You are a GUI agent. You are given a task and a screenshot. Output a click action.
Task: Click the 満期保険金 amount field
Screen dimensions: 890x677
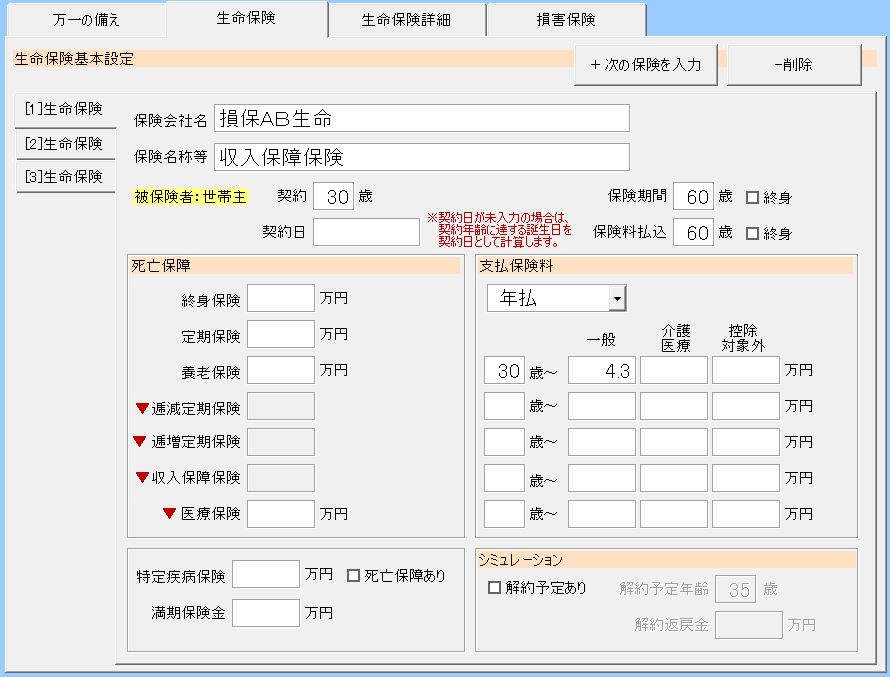[265, 612]
